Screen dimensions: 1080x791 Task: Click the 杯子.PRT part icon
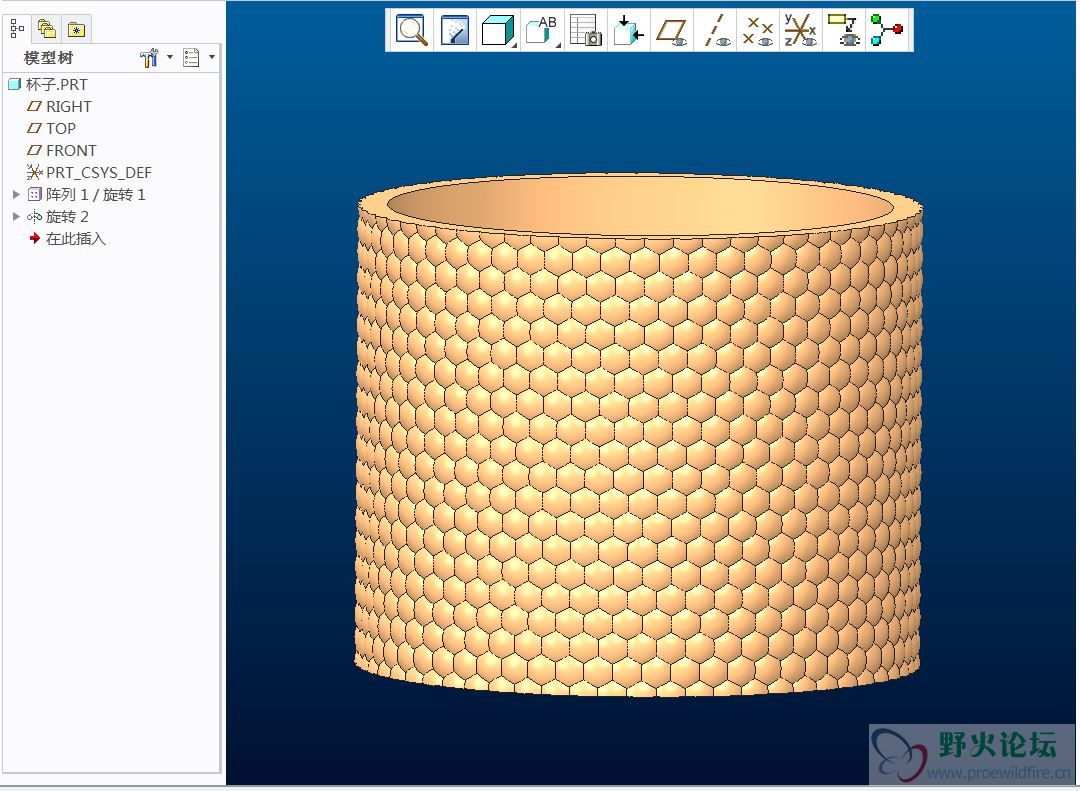pyautogui.click(x=14, y=84)
